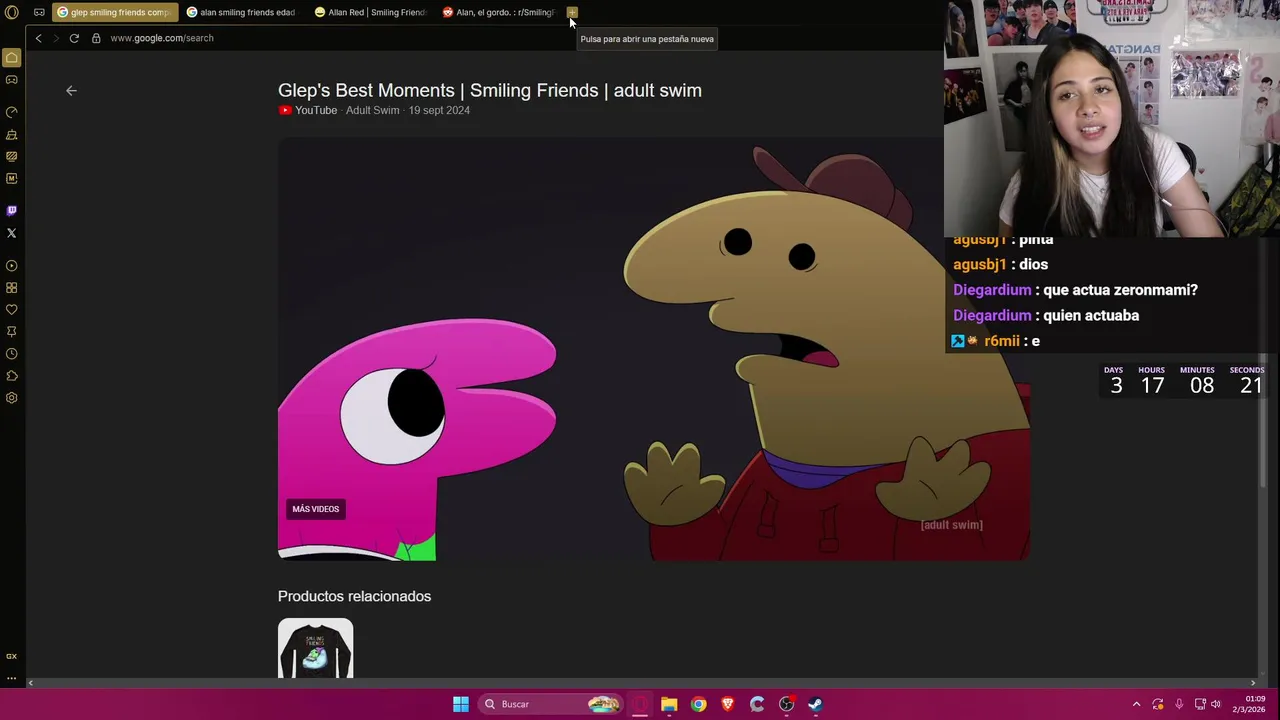Click the countdown HOURS value 17
The width and height of the screenshot is (1280, 720).
1152,385
